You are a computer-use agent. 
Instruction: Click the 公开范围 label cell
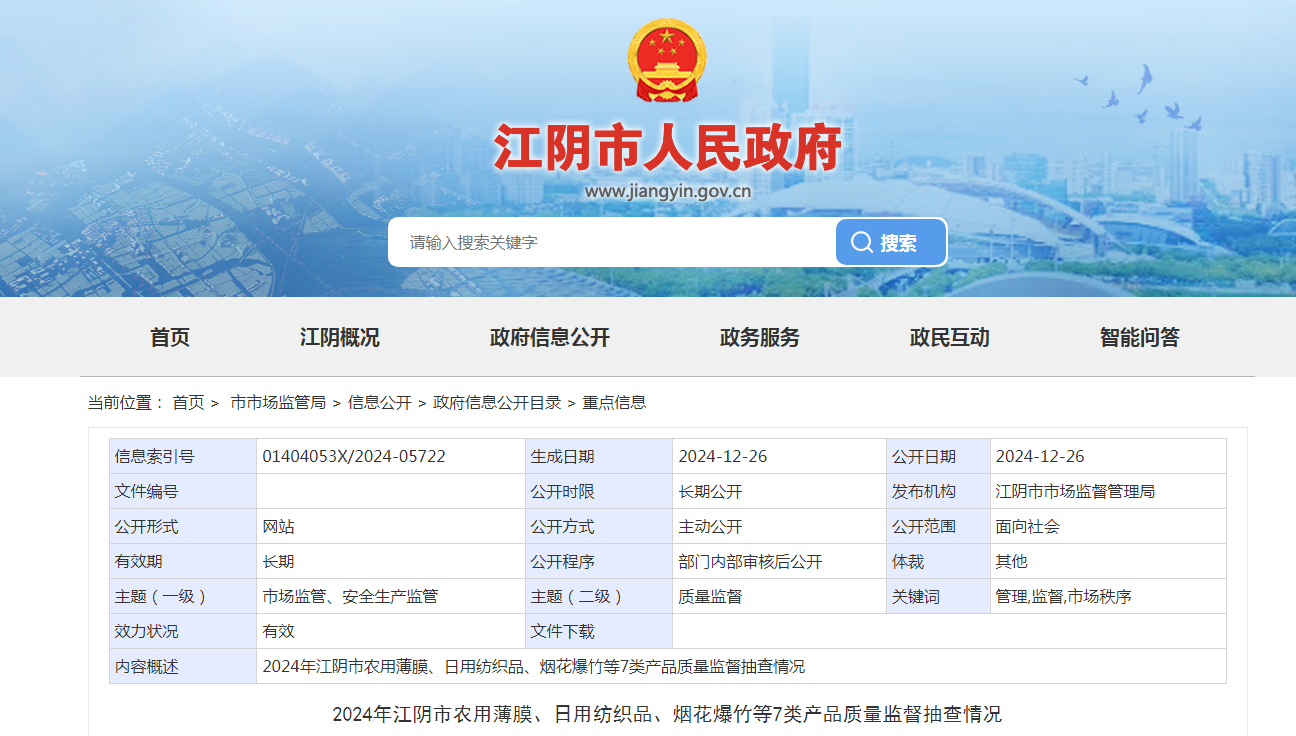pos(938,526)
